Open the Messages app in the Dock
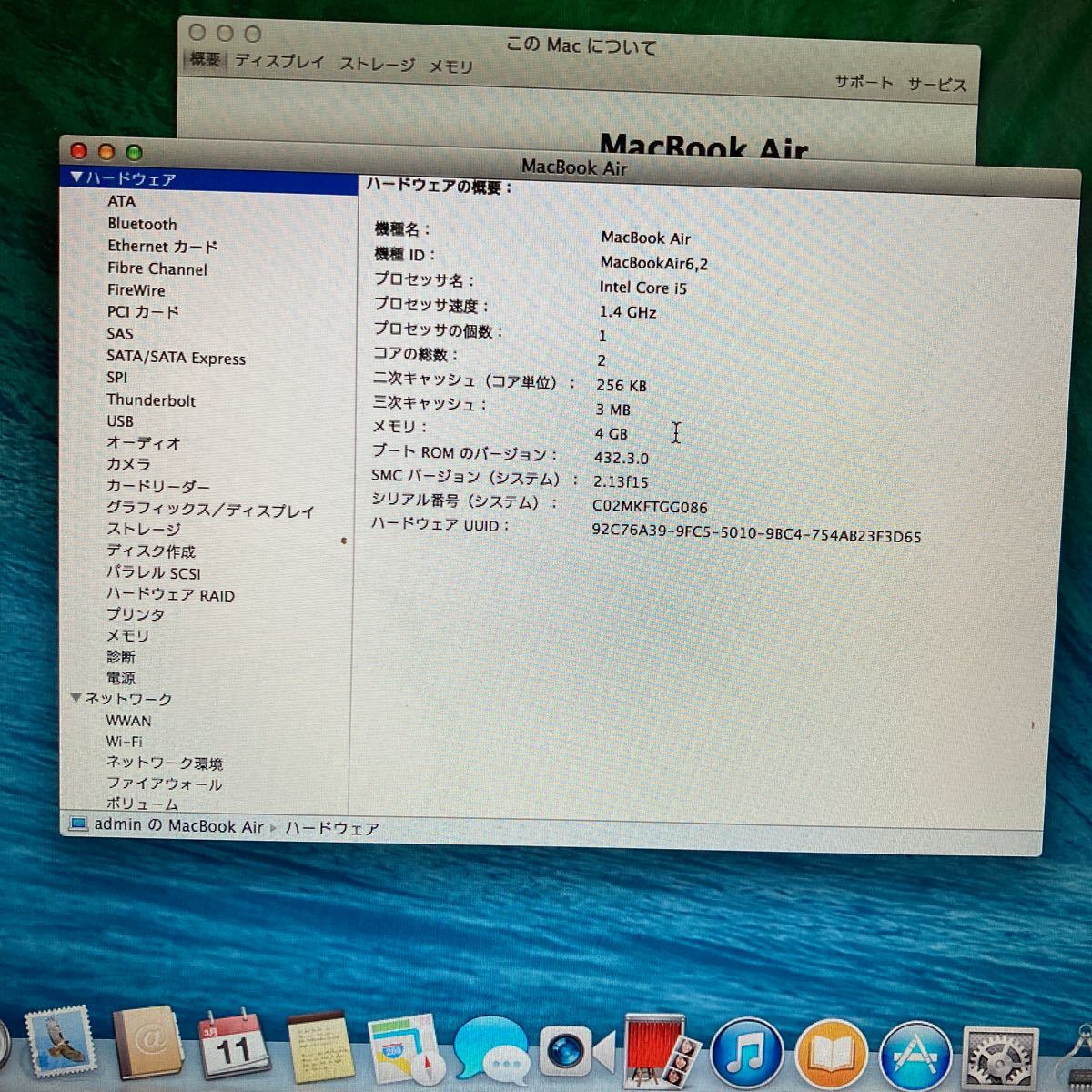This screenshot has height=1092, width=1092. point(491,1052)
